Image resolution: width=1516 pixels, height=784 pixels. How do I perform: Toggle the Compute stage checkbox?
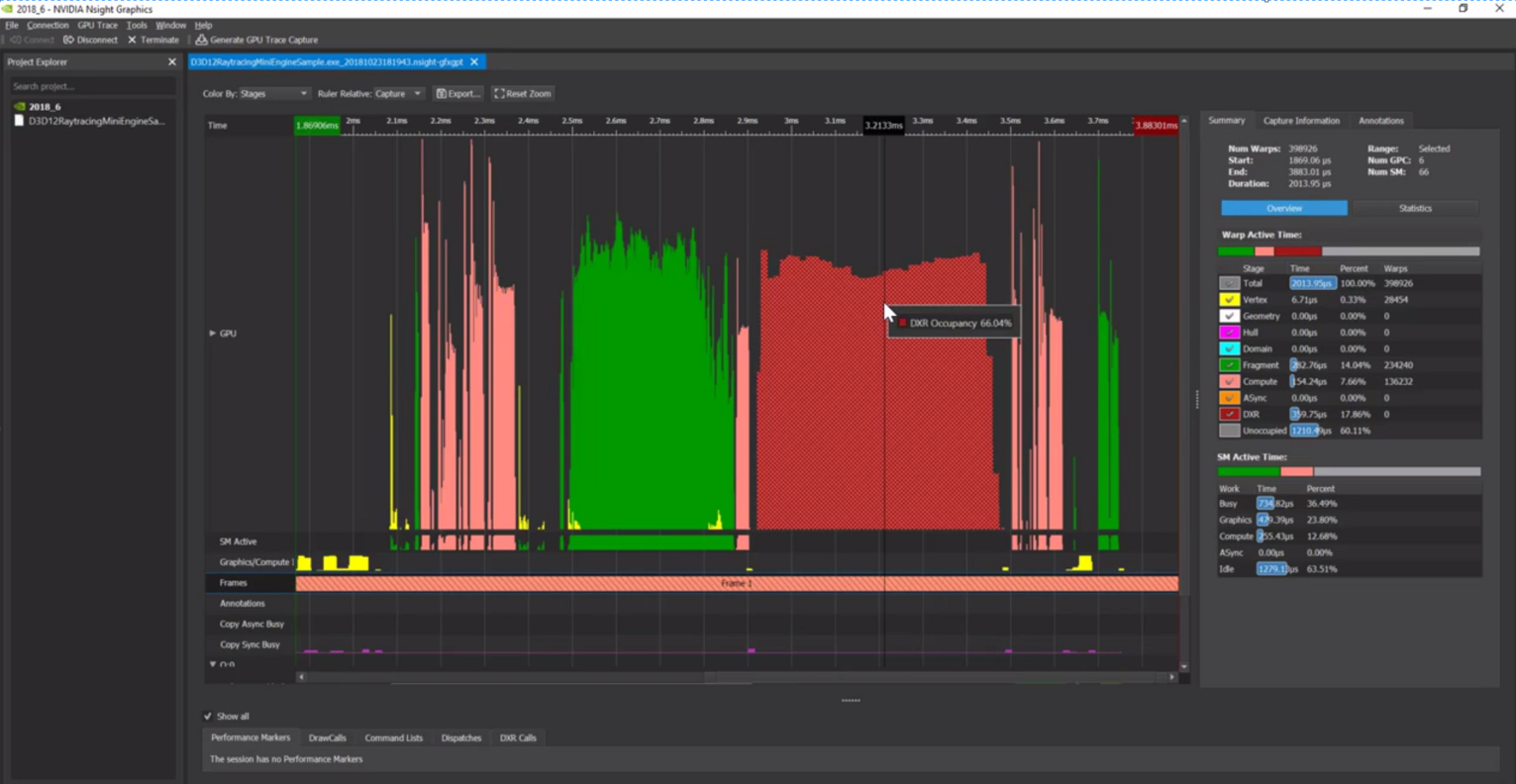(x=1229, y=381)
